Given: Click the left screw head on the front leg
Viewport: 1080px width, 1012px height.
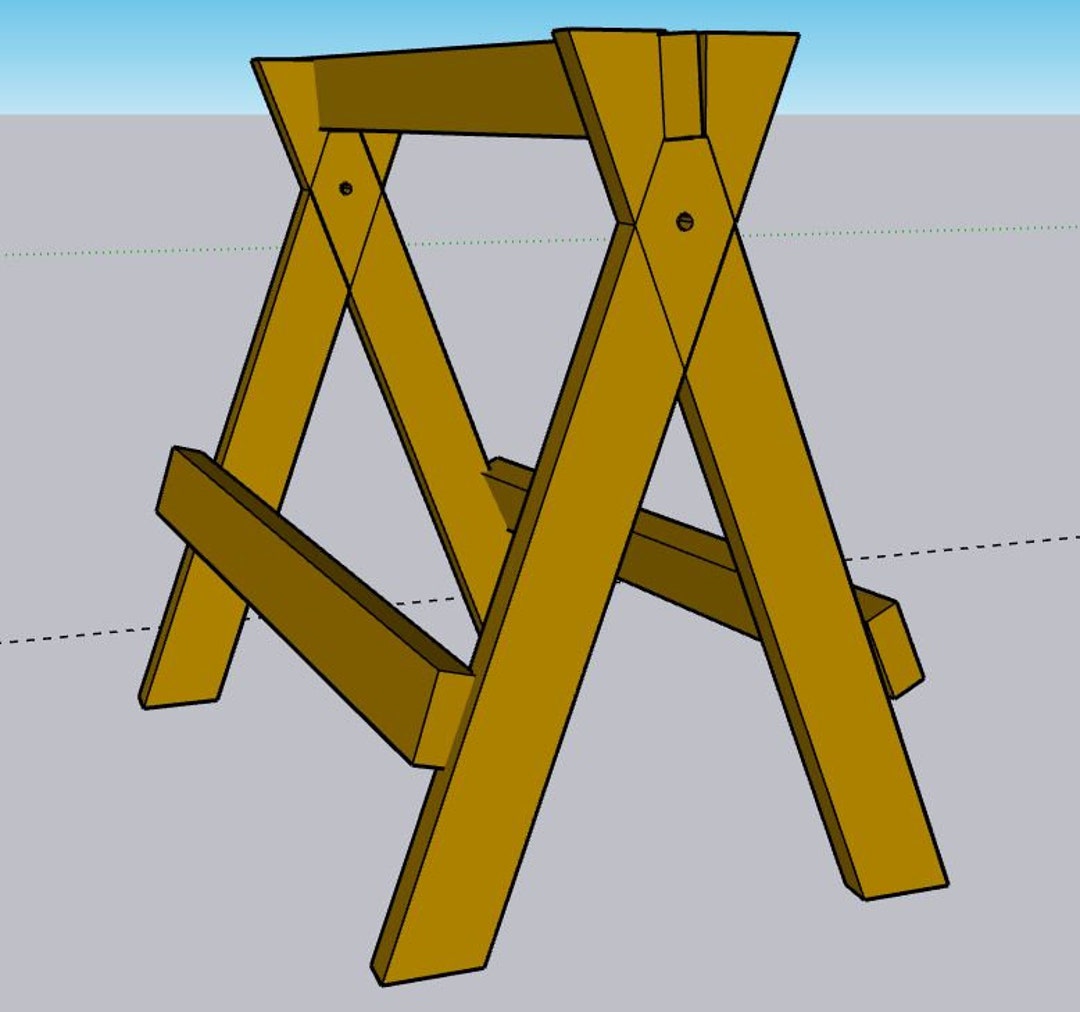Looking at the screenshot, I should tap(345, 185).
